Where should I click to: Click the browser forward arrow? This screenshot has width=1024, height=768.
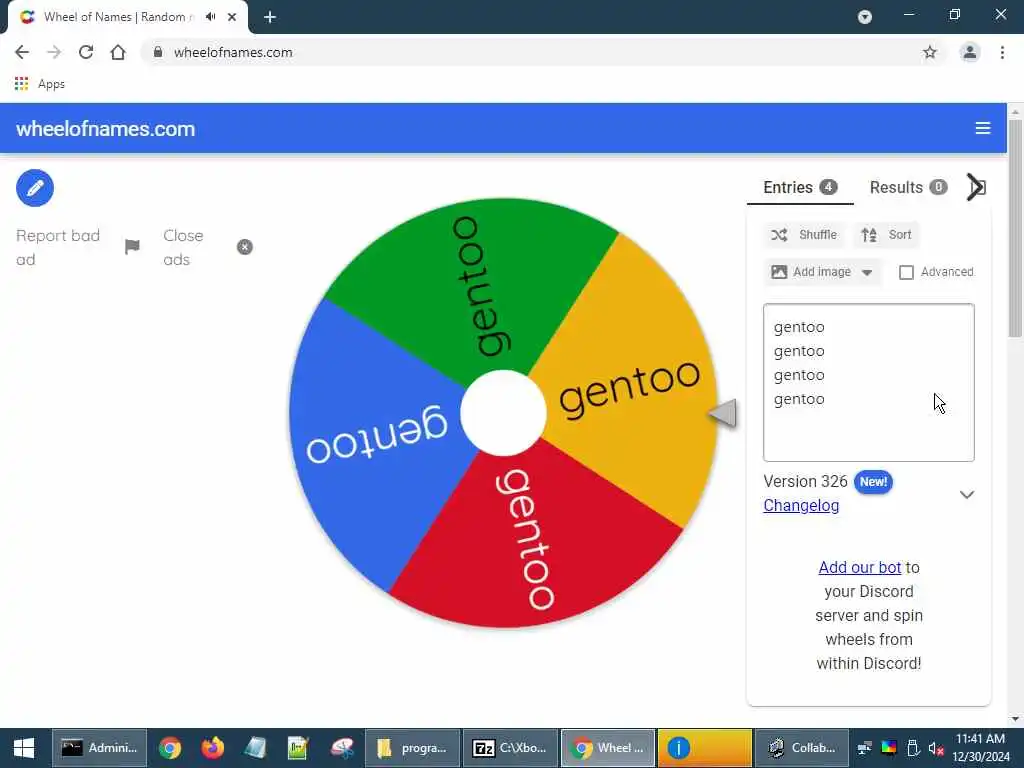(54, 52)
